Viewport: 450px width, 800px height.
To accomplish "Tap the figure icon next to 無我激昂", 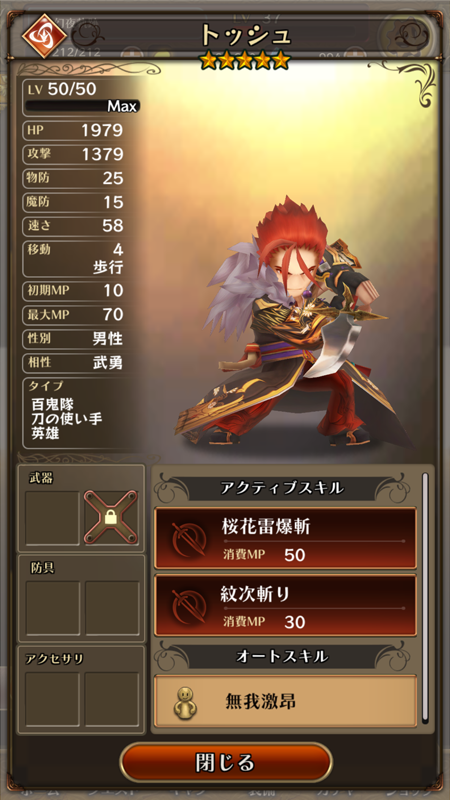I will [184, 702].
